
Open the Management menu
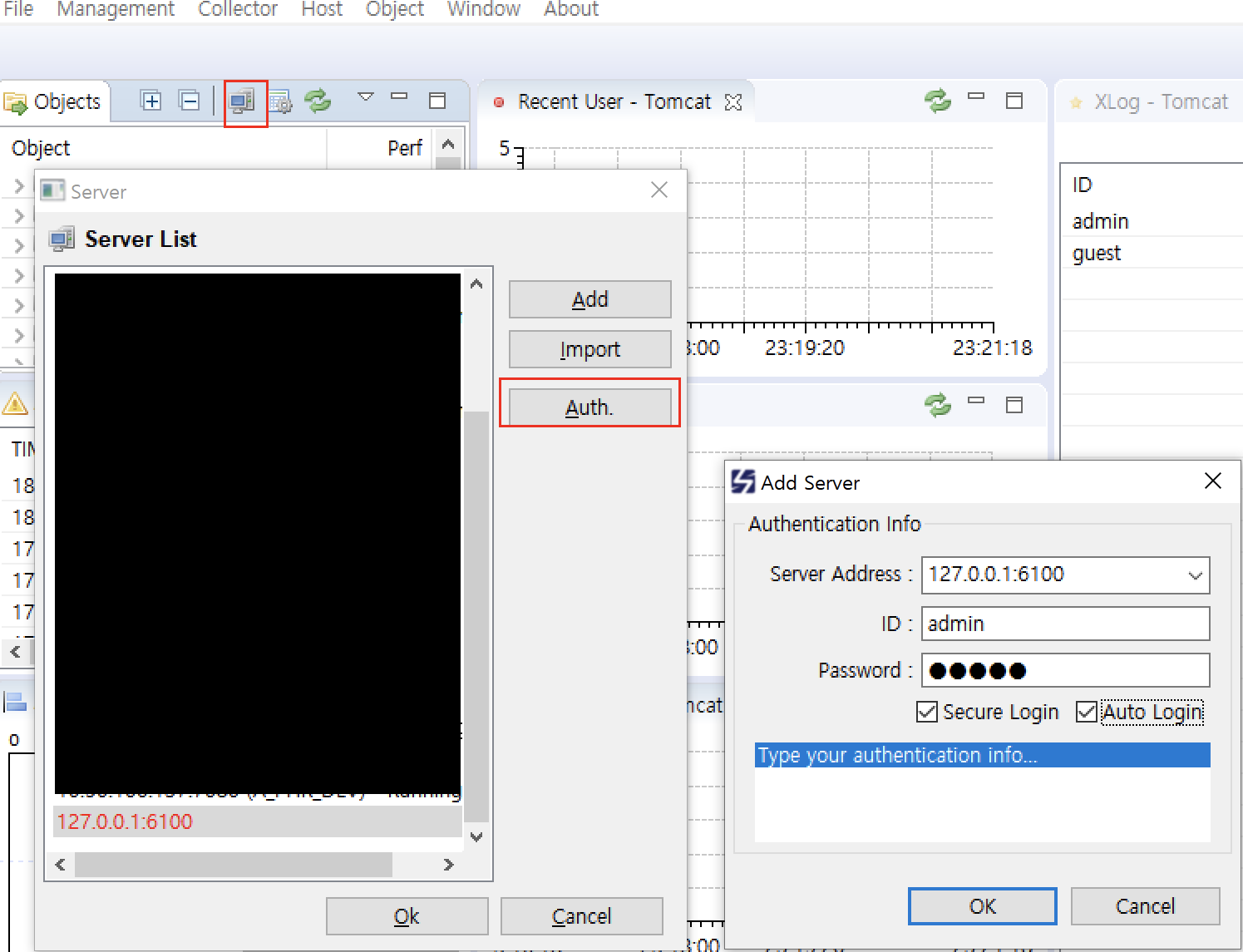pos(116,9)
